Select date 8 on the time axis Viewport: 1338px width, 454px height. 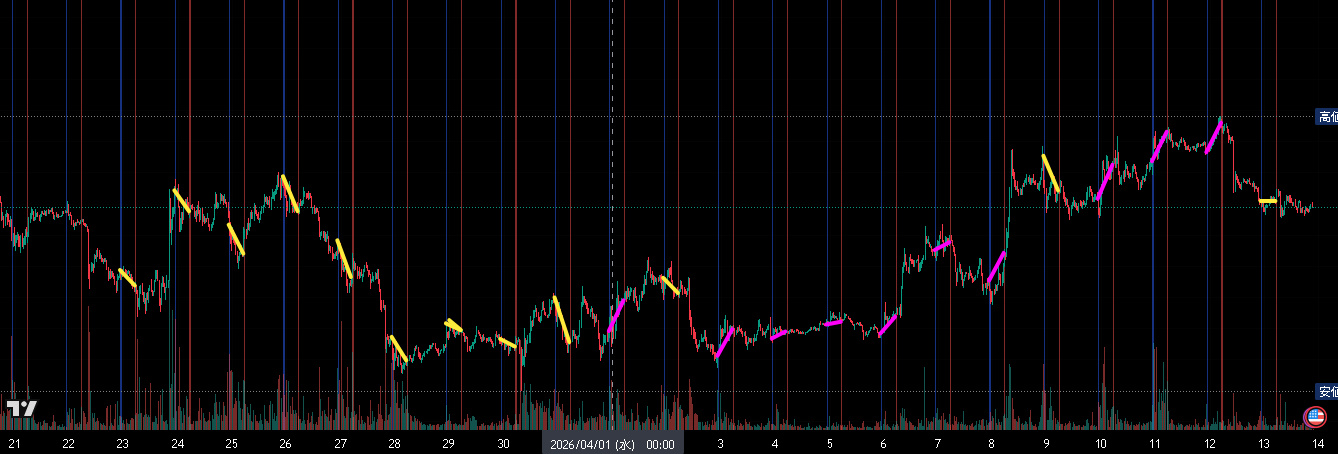[991, 444]
